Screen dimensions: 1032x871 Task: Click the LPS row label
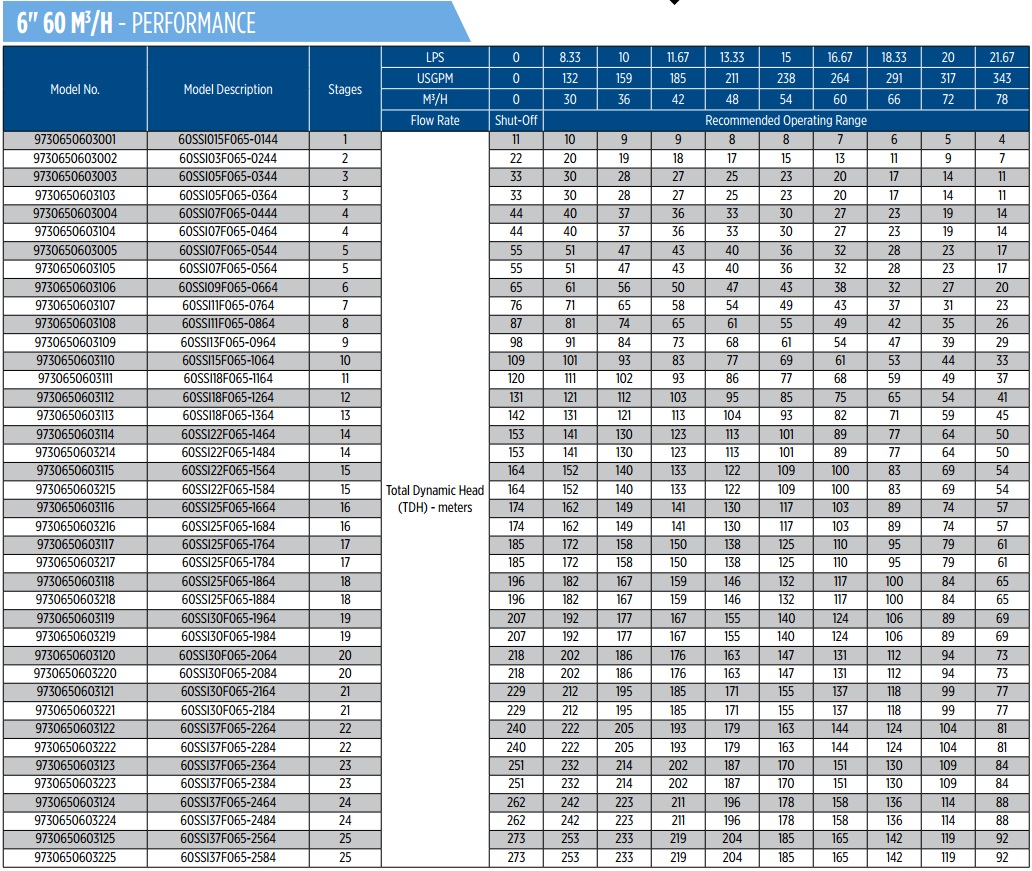tap(435, 57)
